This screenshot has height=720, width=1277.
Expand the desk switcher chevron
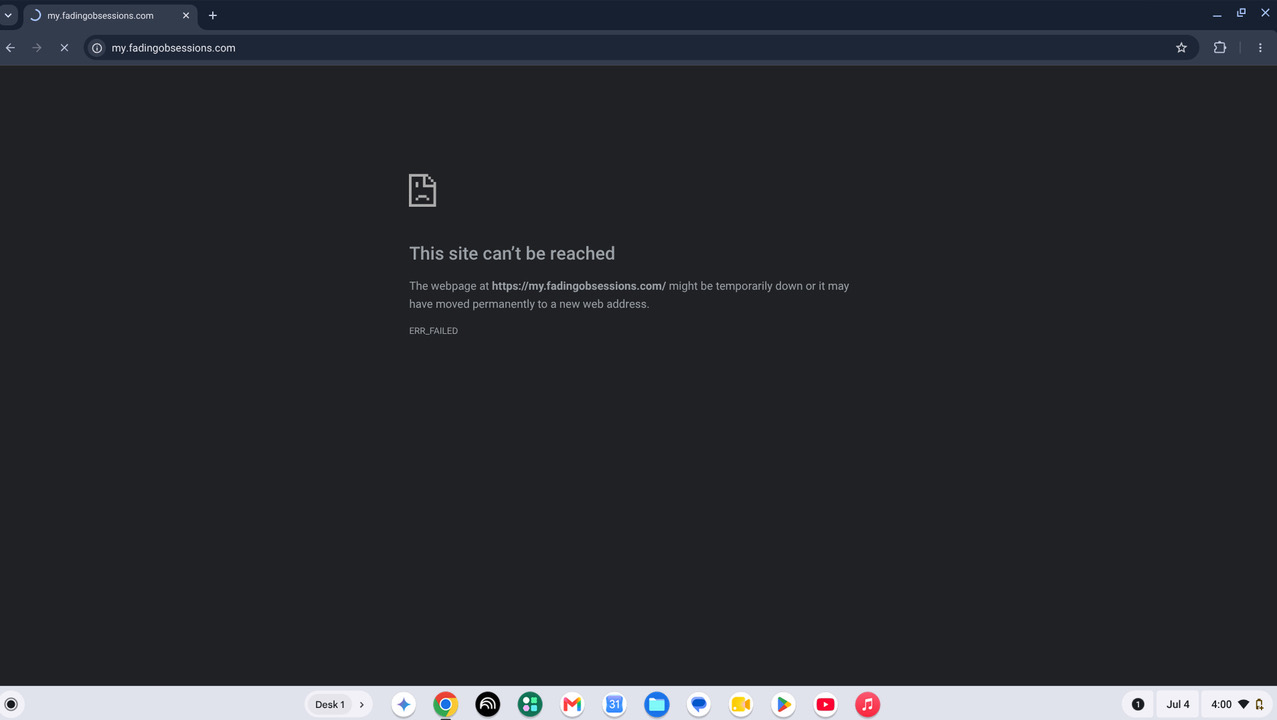pyautogui.click(x=362, y=704)
